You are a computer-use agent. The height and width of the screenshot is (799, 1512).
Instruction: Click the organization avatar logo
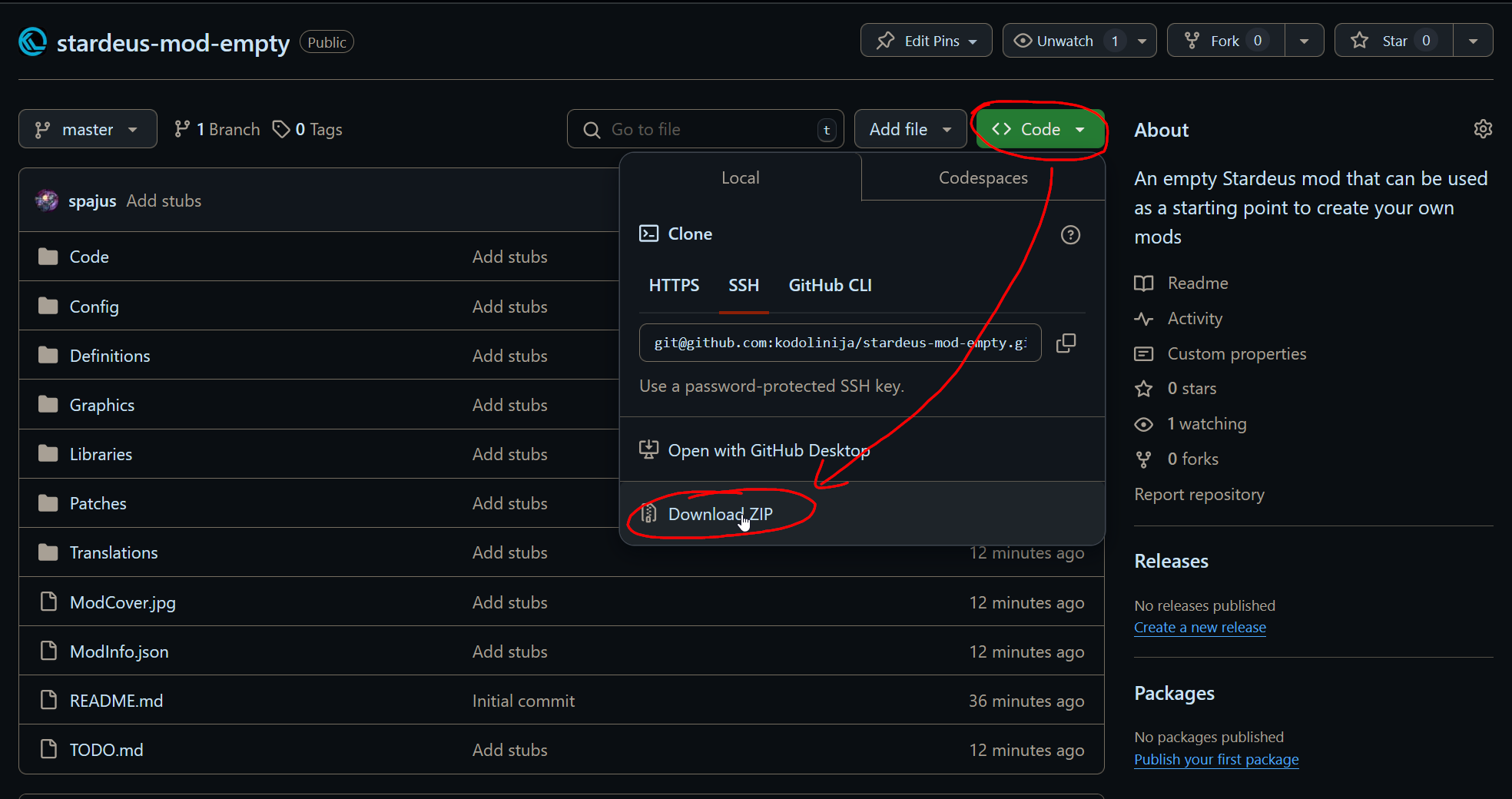pyautogui.click(x=33, y=42)
